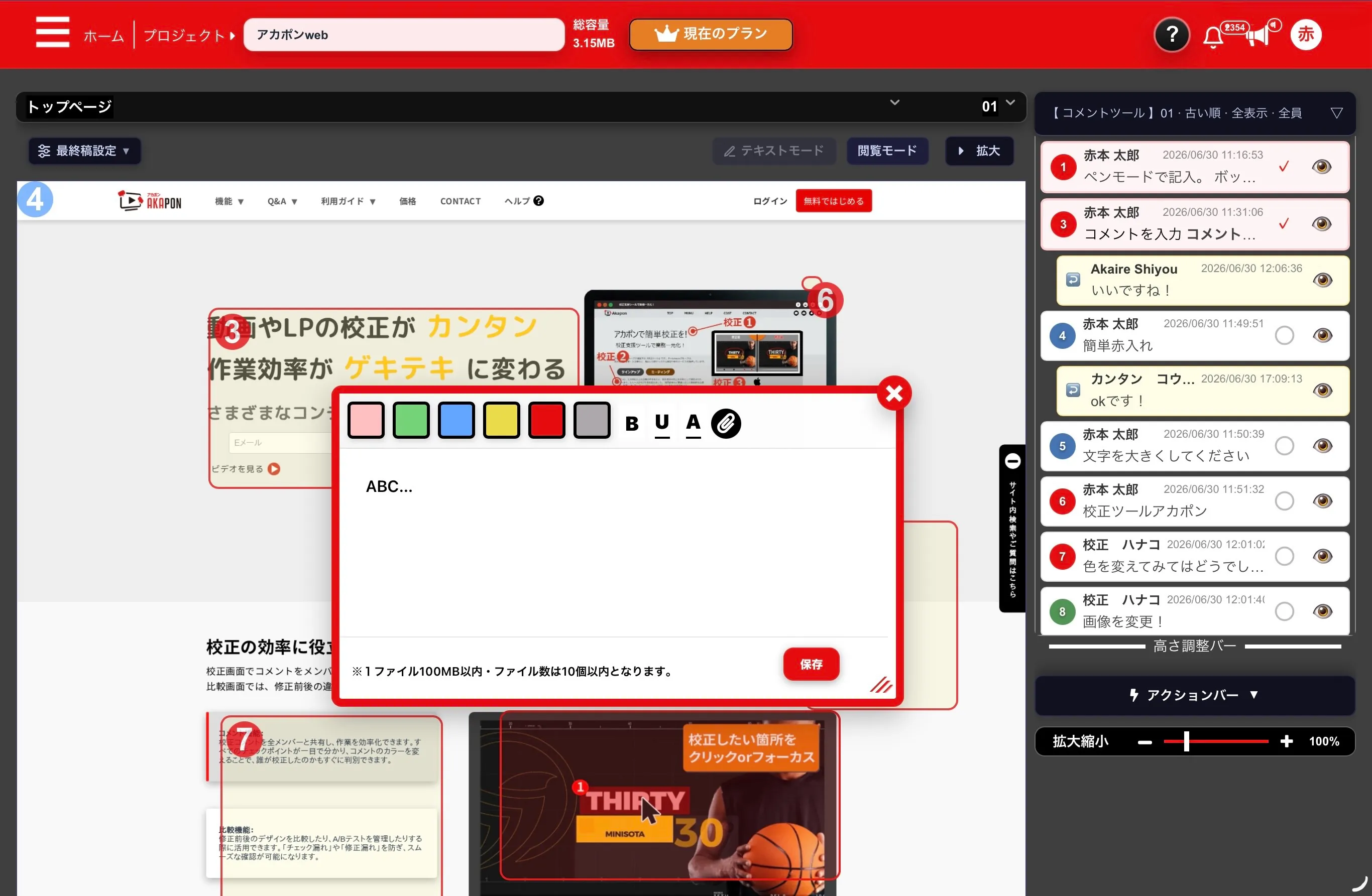Switch to テキストモード
Image resolution: width=1372 pixels, height=896 pixels.
click(x=774, y=151)
